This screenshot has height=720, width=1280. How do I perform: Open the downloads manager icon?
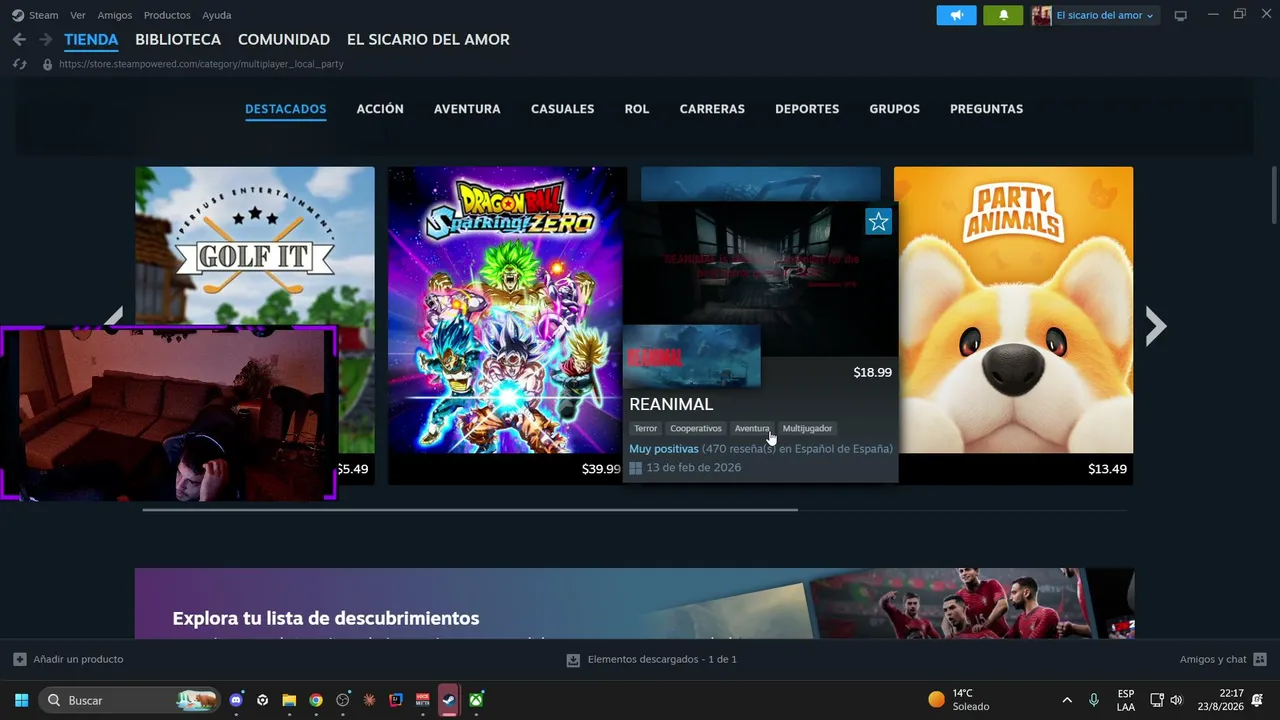pos(573,660)
